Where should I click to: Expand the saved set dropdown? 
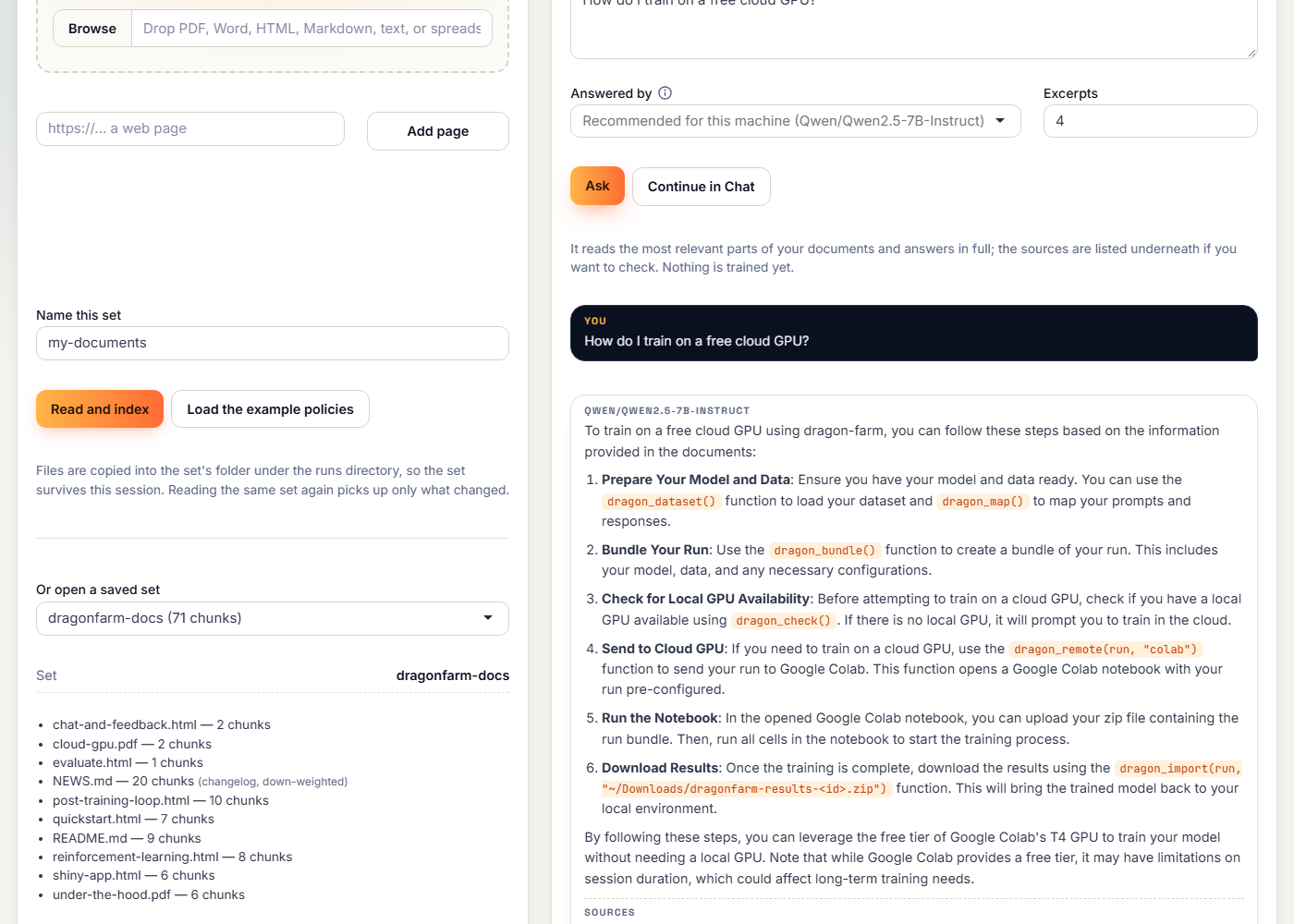click(273, 618)
